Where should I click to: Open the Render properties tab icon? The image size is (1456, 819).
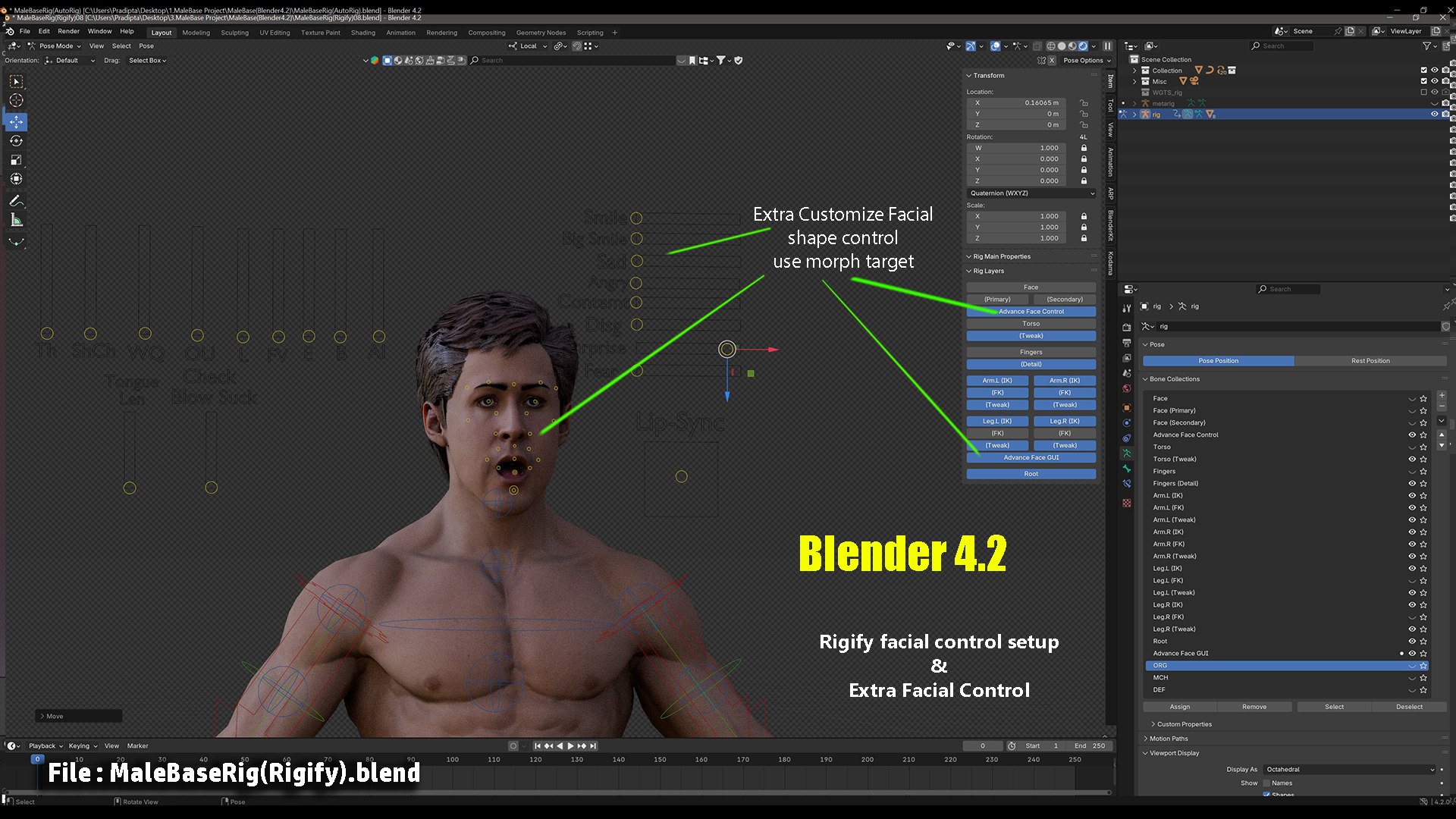1126,328
